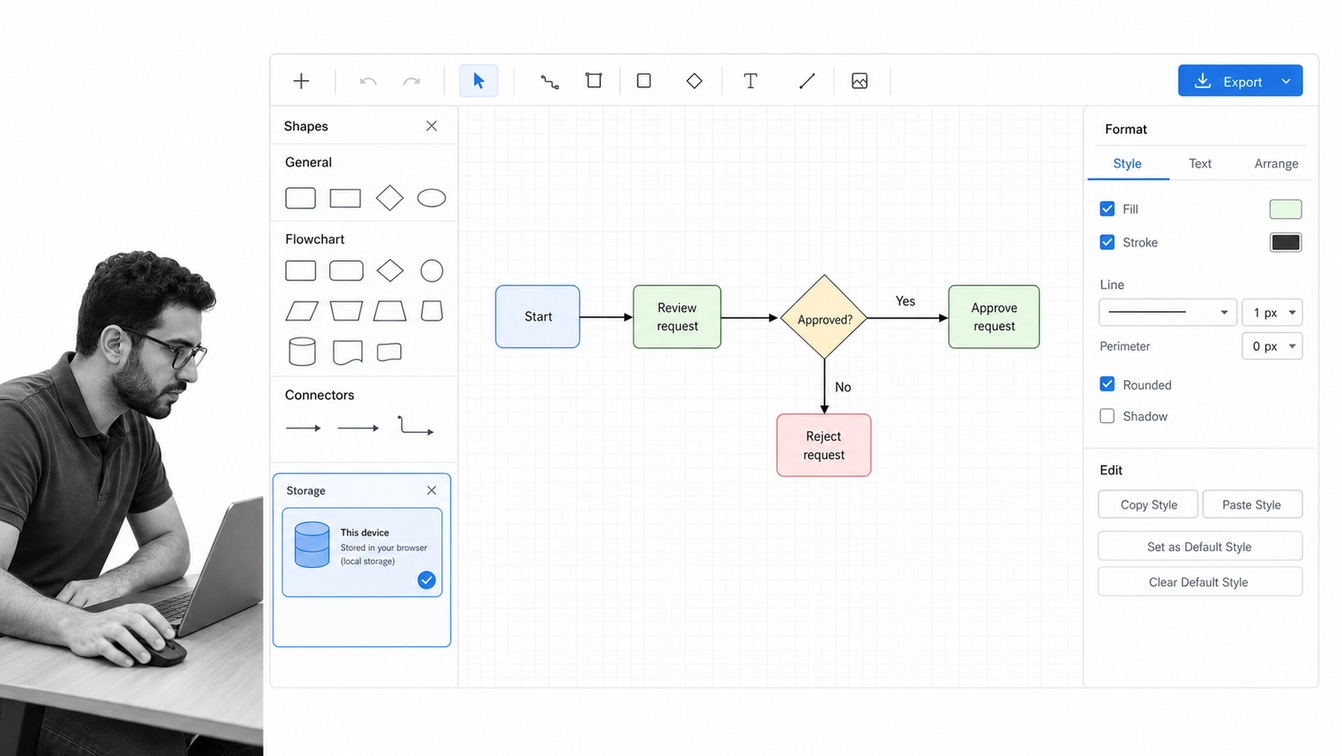The height and width of the screenshot is (756, 1342).
Task: Add General plain rectangle shape
Action: 345,198
